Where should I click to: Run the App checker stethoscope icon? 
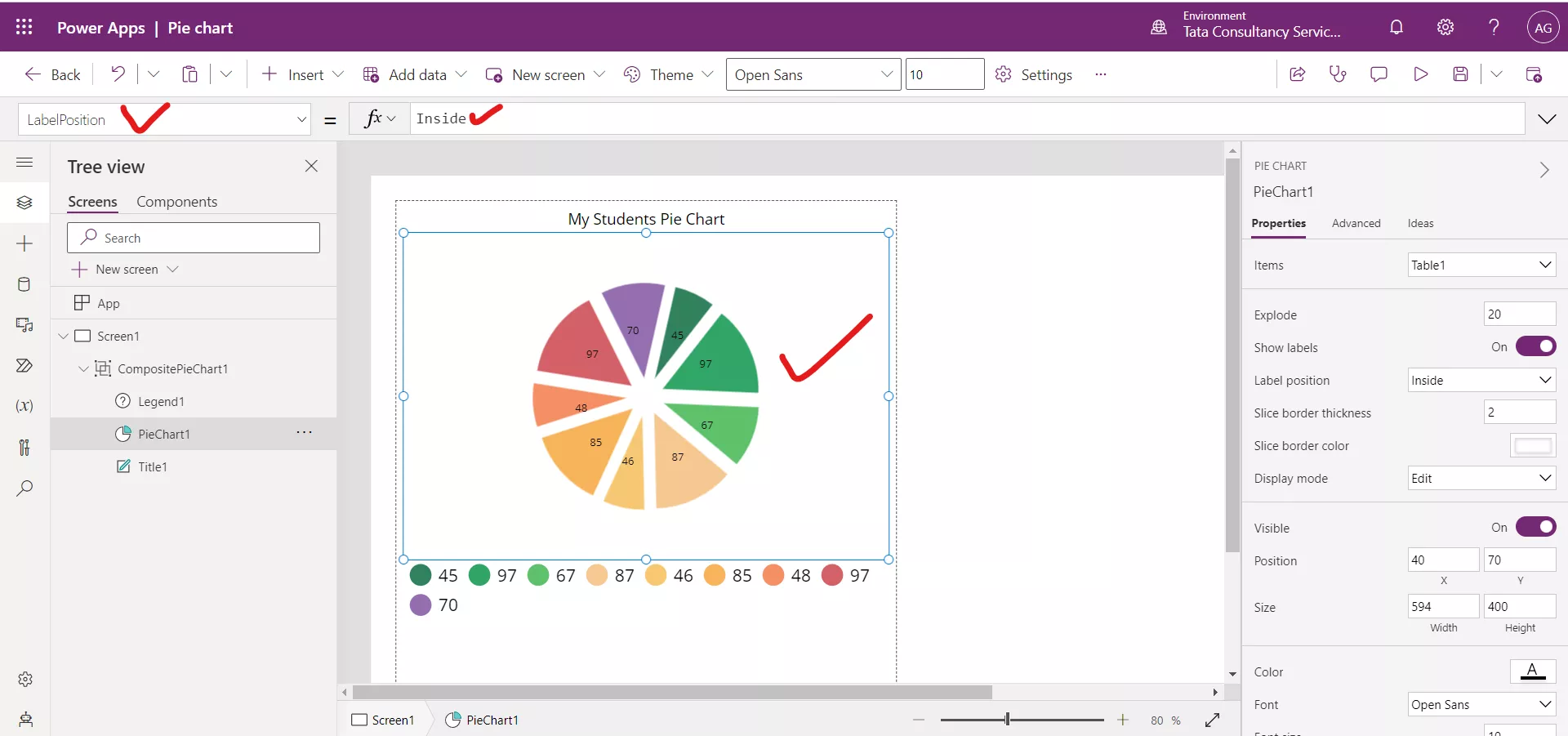[x=1338, y=74]
